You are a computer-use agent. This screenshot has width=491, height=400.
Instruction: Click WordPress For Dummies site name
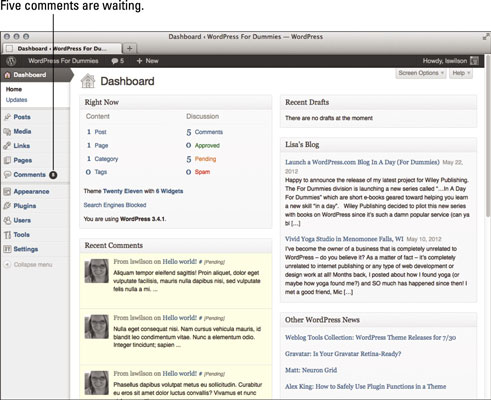(63, 61)
